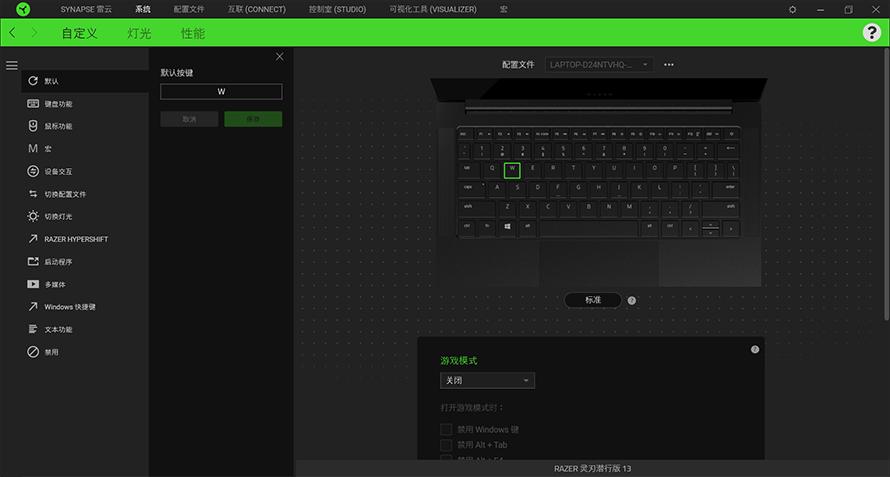Viewport: 890px width, 477px height.
Task: Open the help question mark button
Action: [872, 32]
